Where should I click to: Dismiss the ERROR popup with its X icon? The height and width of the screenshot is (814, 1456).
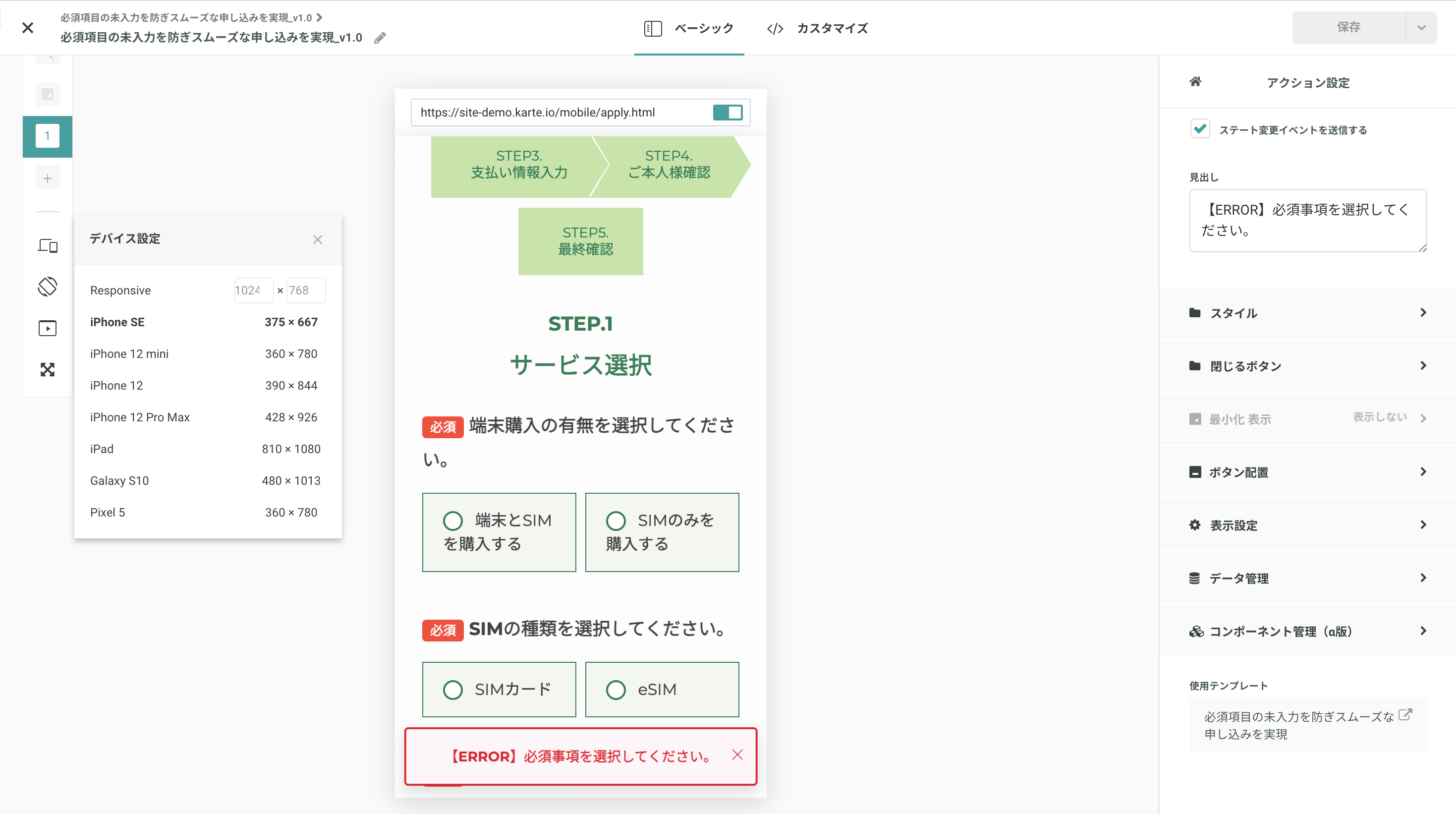[x=737, y=755]
